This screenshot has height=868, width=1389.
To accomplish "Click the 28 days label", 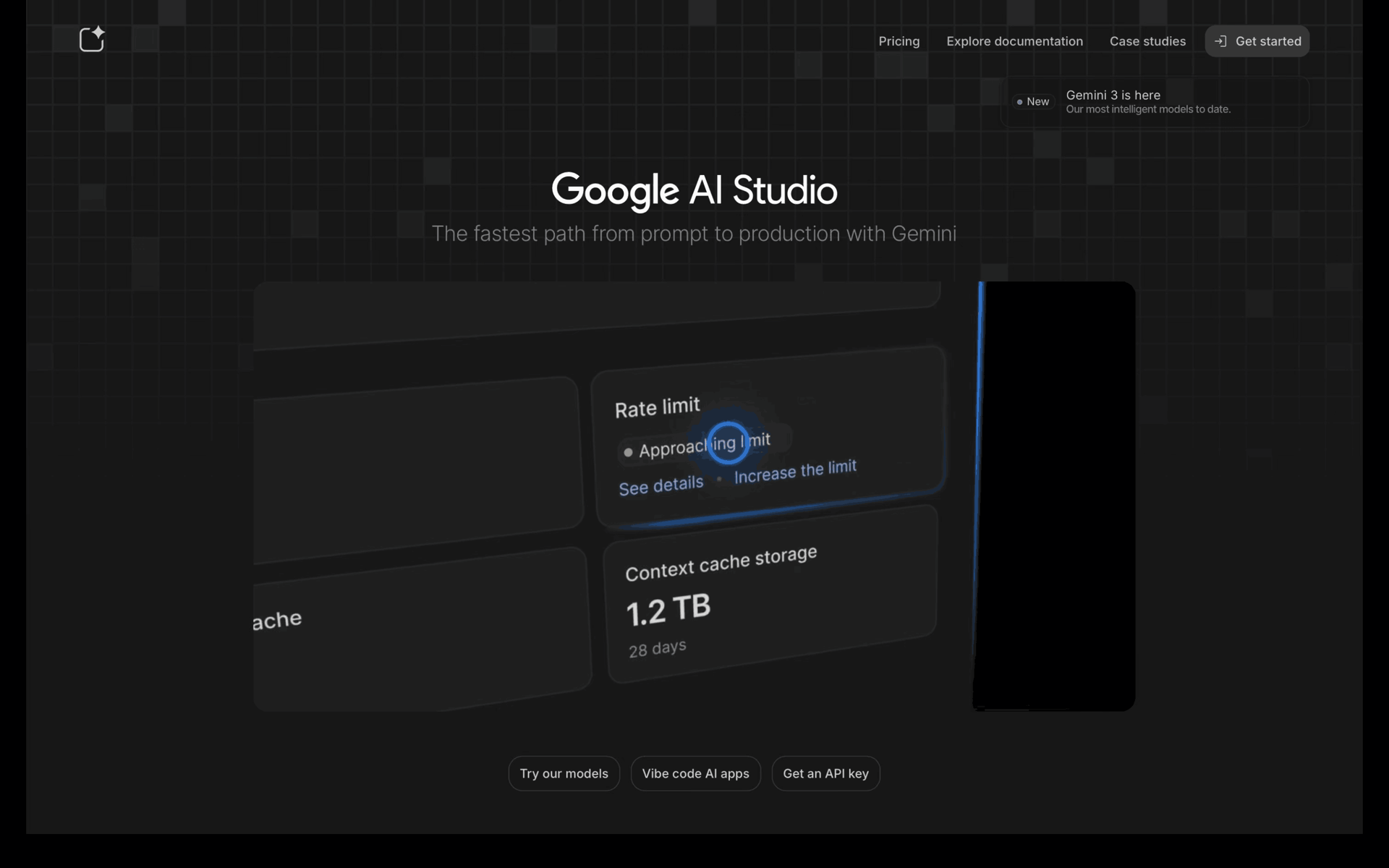I will pos(657,648).
